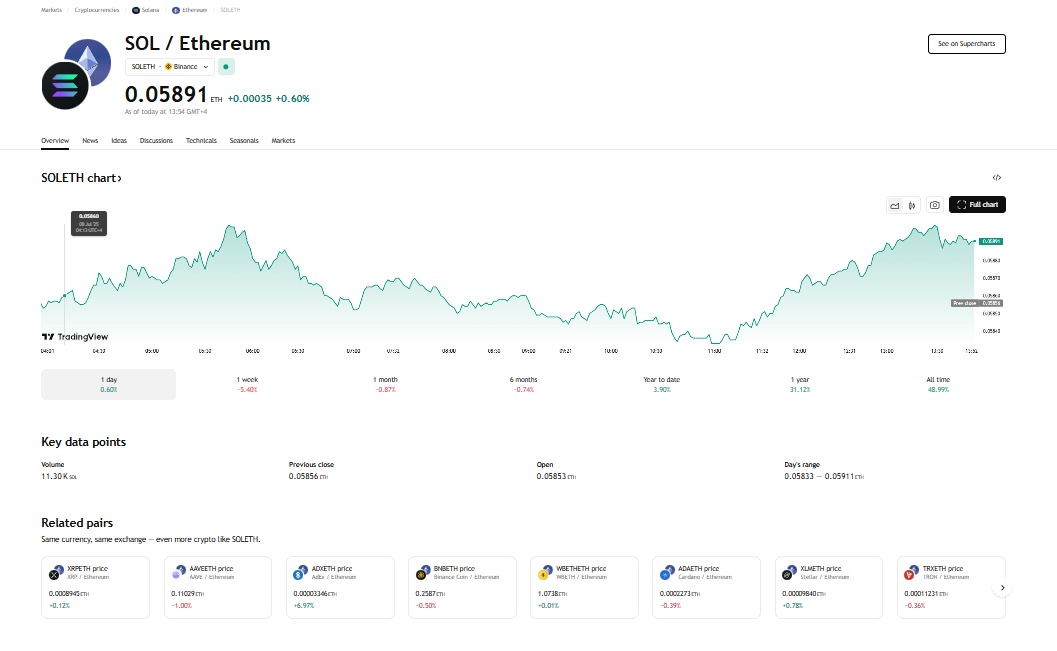Open SOLETH Binance exchange dropdown
Image resolution: width=1057 pixels, height=651 pixels.
(170, 67)
